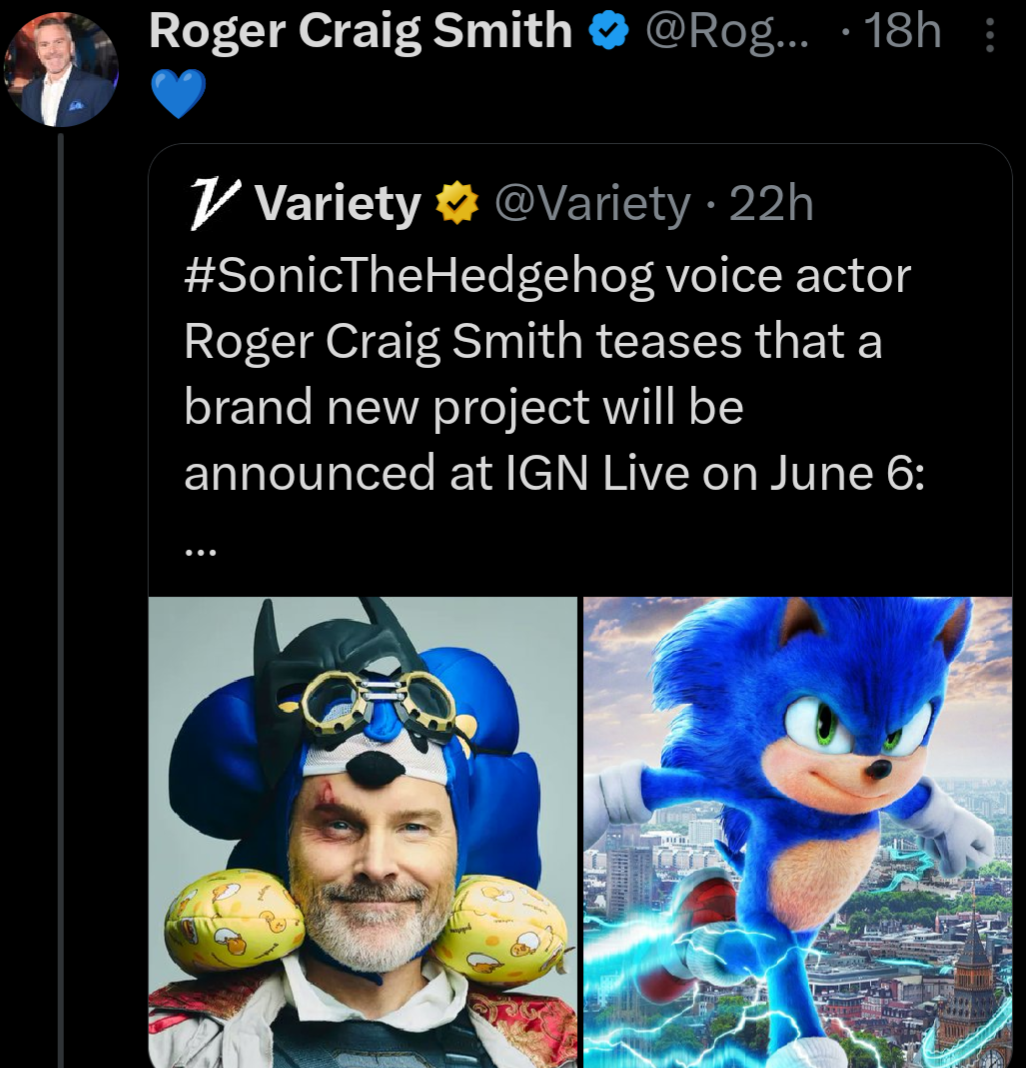Image resolution: width=1026 pixels, height=1068 pixels.
Task: Click blue verified badge beside Roger Craig Smith
Action: pyautogui.click(x=607, y=33)
